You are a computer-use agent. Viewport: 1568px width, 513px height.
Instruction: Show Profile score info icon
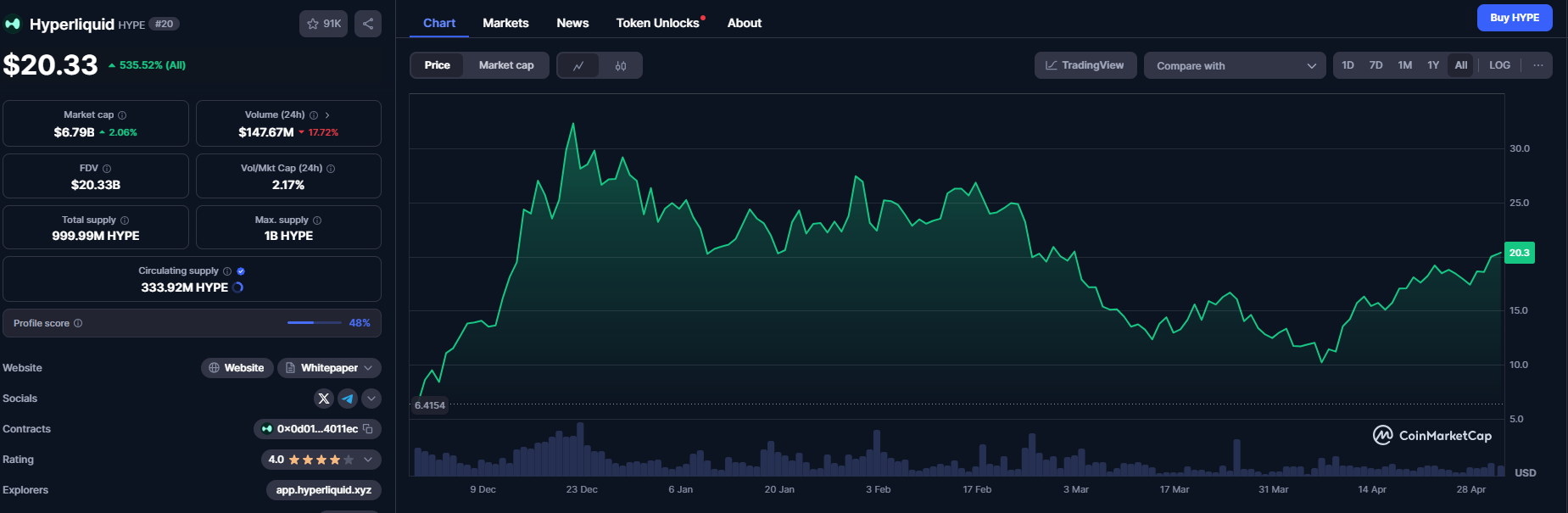click(x=78, y=323)
